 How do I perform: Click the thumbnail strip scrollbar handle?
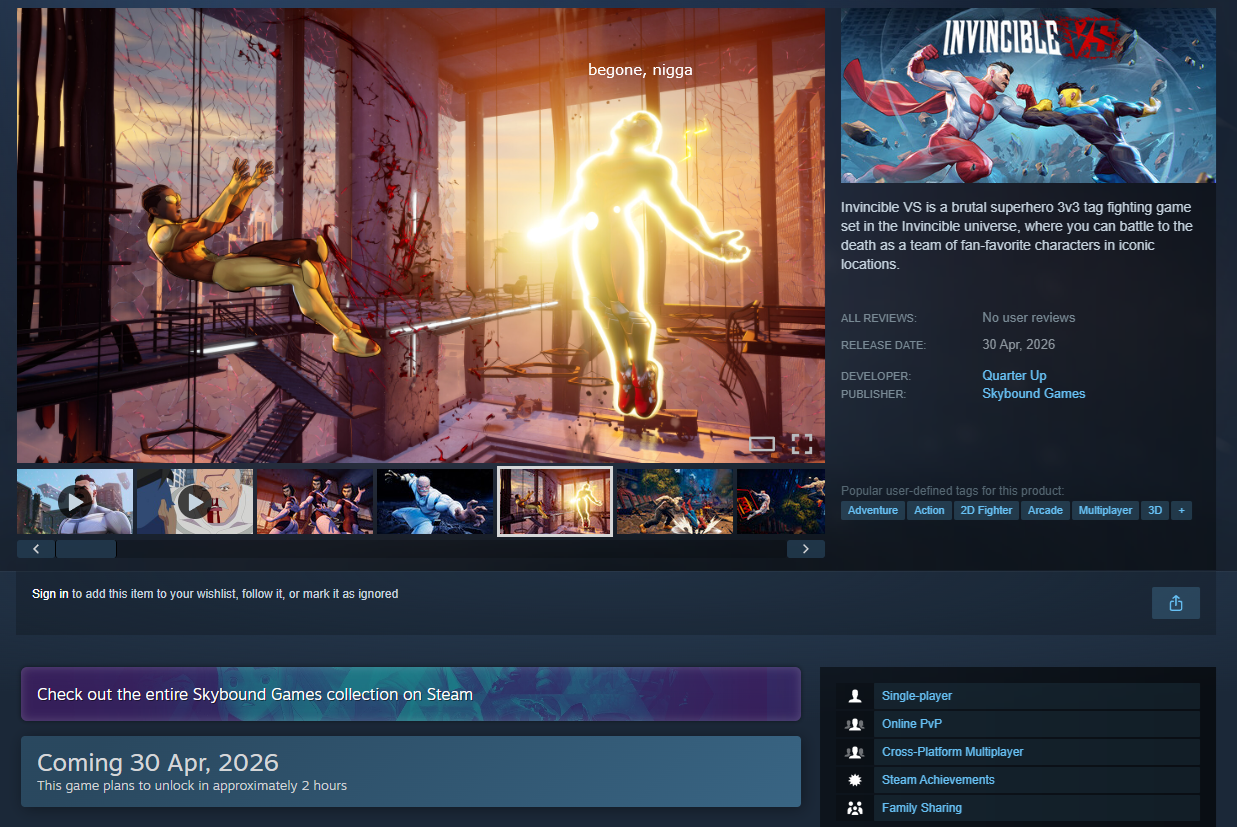[x=86, y=549]
